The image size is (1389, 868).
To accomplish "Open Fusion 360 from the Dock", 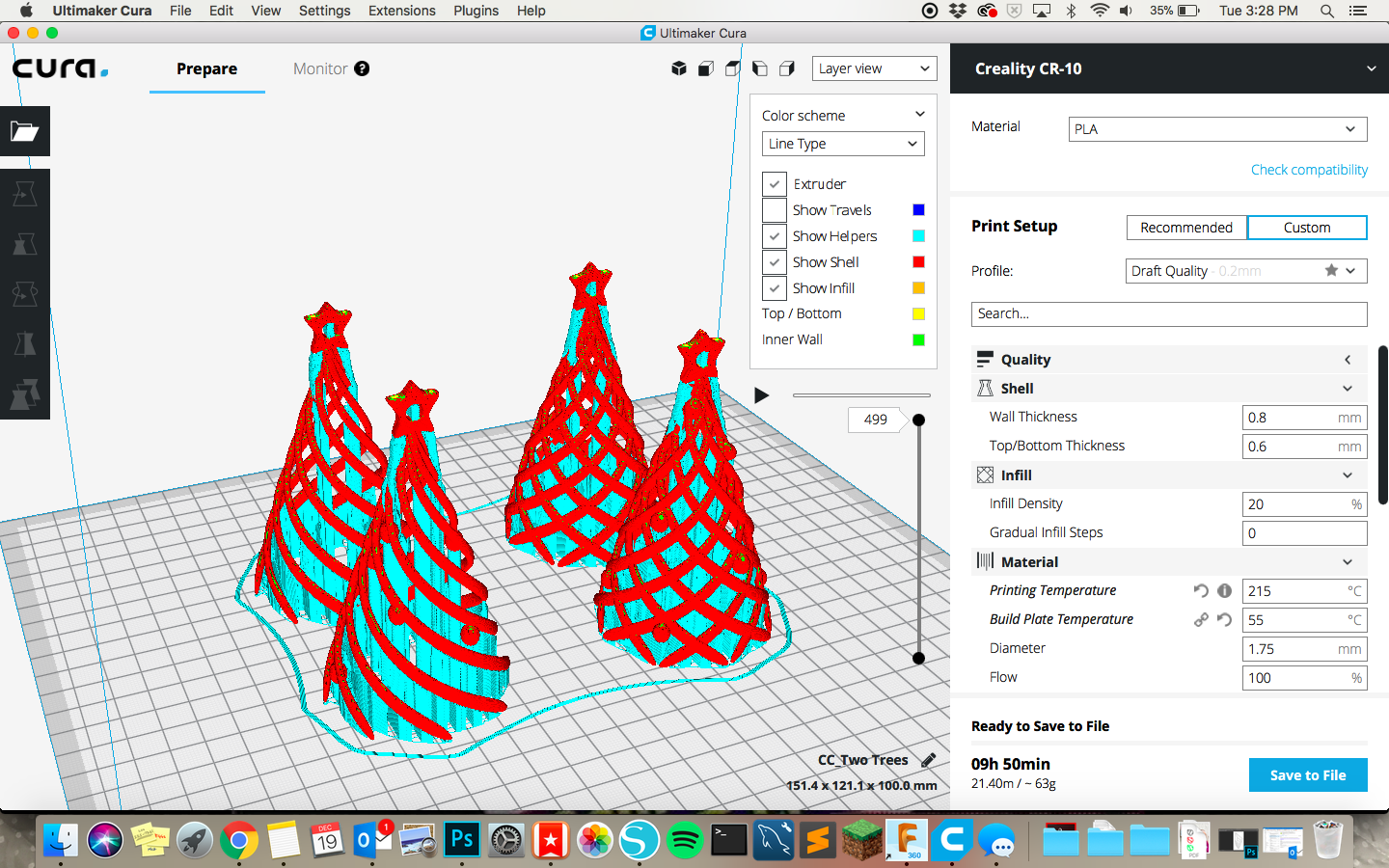I will pyautogui.click(x=907, y=839).
